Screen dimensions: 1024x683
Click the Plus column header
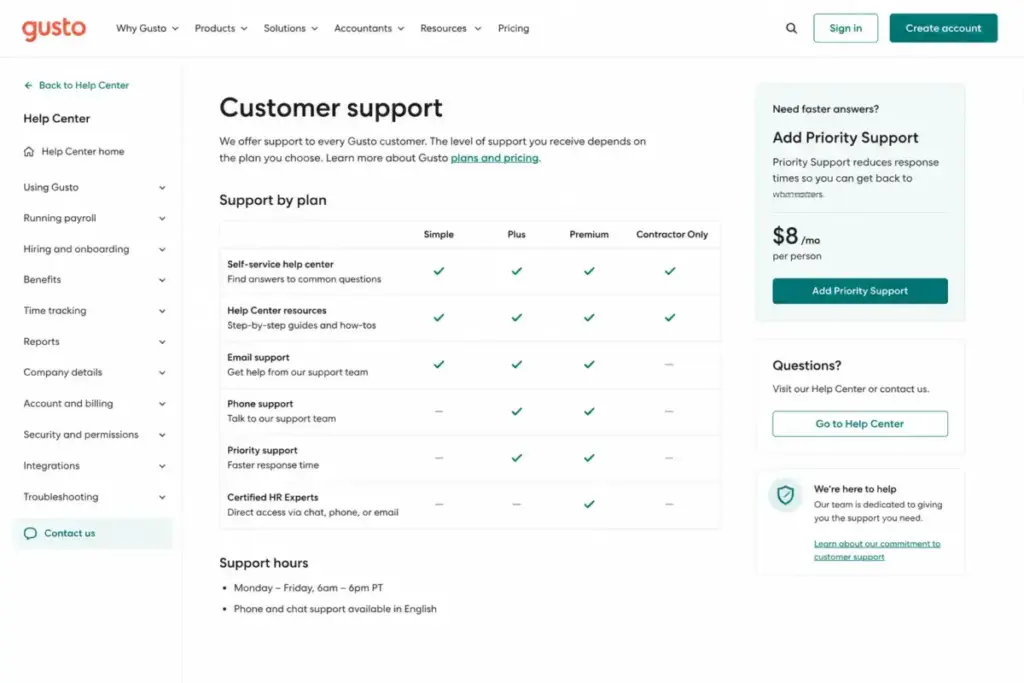[517, 234]
